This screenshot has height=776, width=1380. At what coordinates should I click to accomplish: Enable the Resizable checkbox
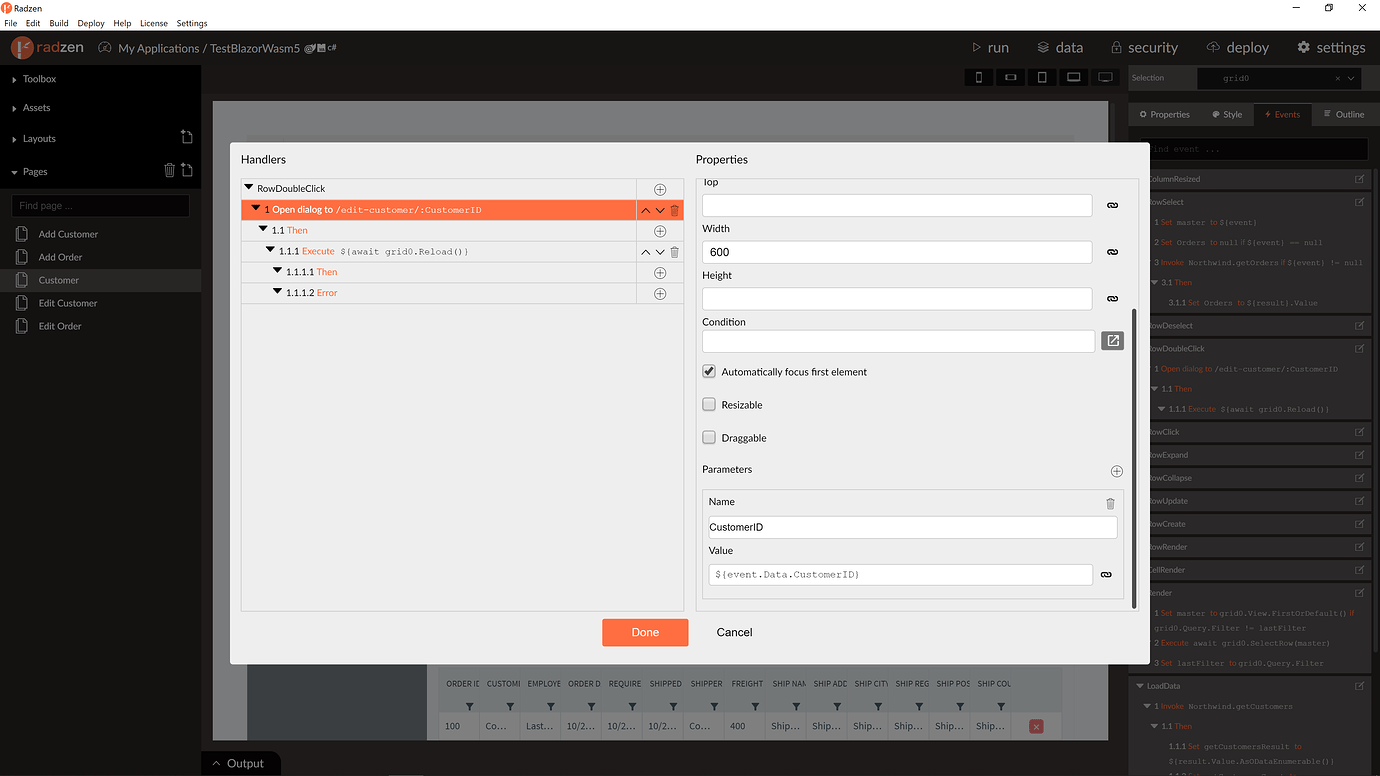[x=709, y=405]
